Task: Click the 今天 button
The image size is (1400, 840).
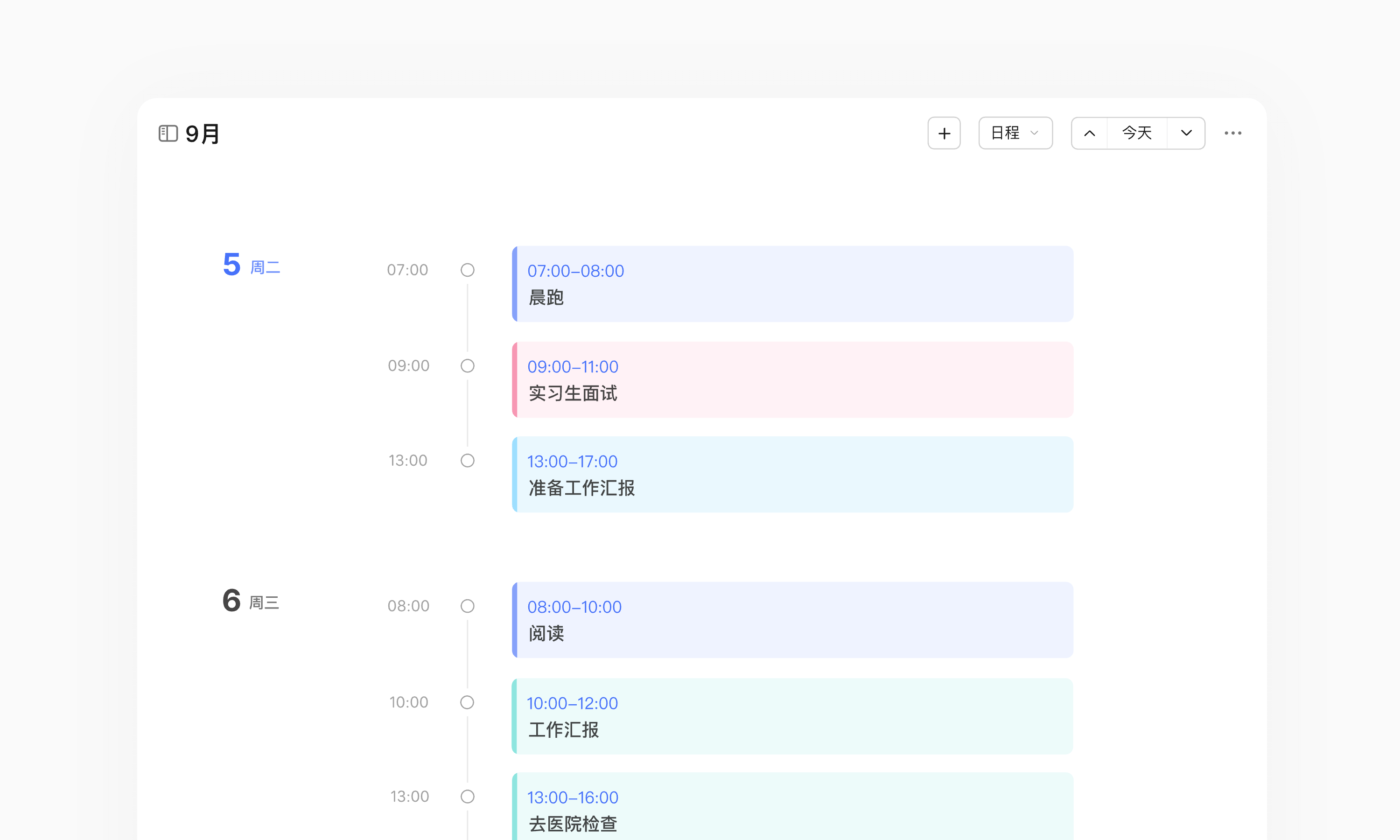Action: click(1136, 133)
